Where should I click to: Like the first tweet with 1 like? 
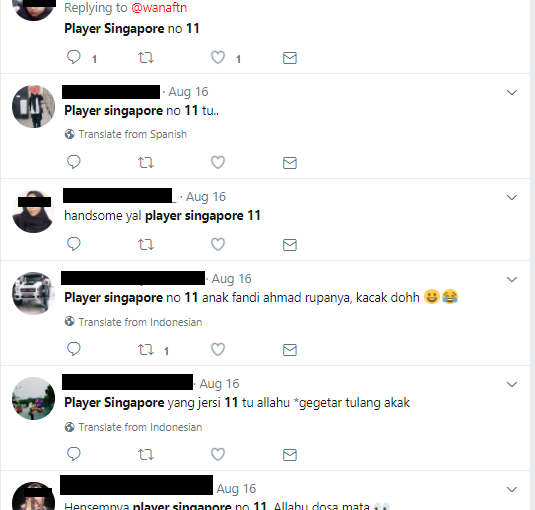pos(218,57)
